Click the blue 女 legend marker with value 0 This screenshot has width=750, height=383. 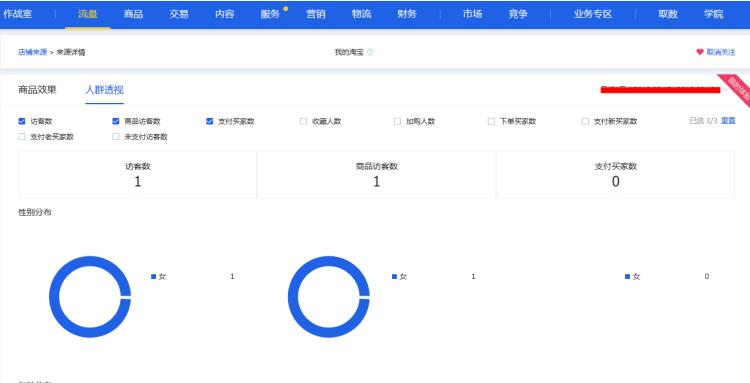pos(627,276)
